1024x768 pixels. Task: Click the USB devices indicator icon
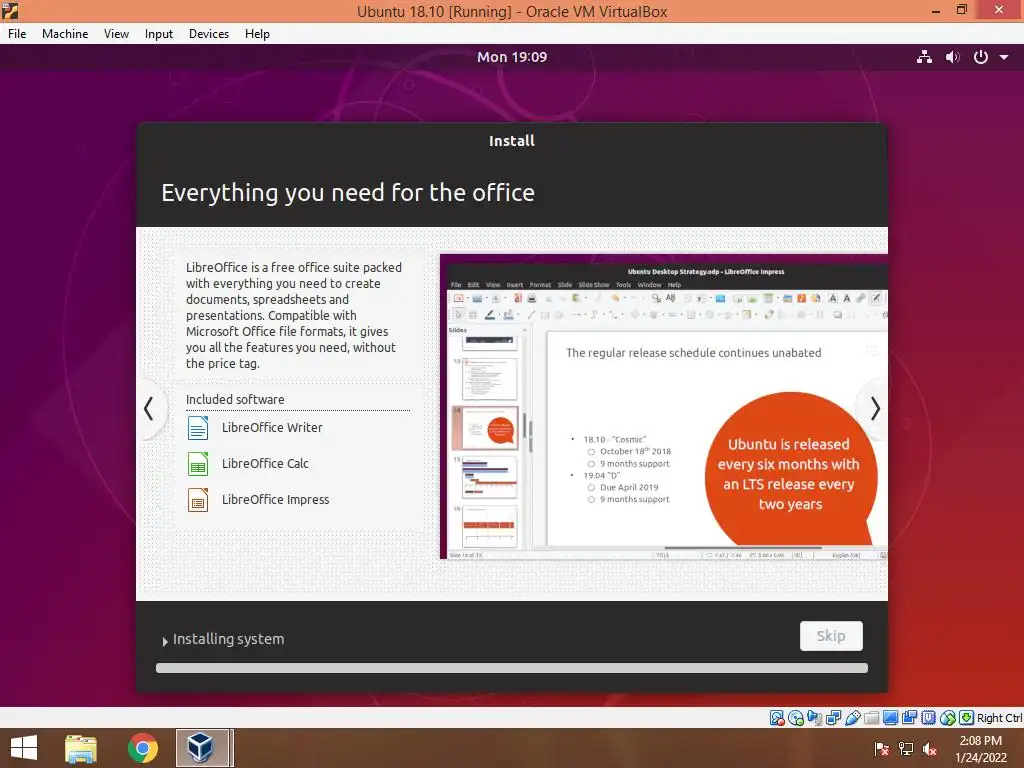pyautogui.click(x=852, y=718)
